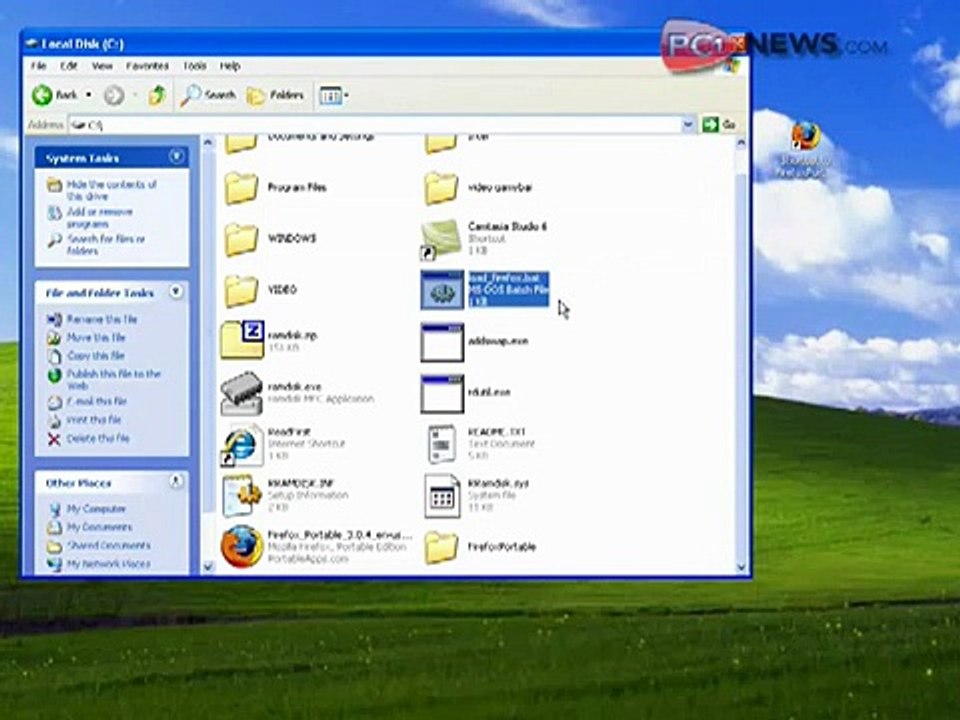Viewport: 960px width, 720px height.
Task: Click the Forward arrow button
Action: 114,95
